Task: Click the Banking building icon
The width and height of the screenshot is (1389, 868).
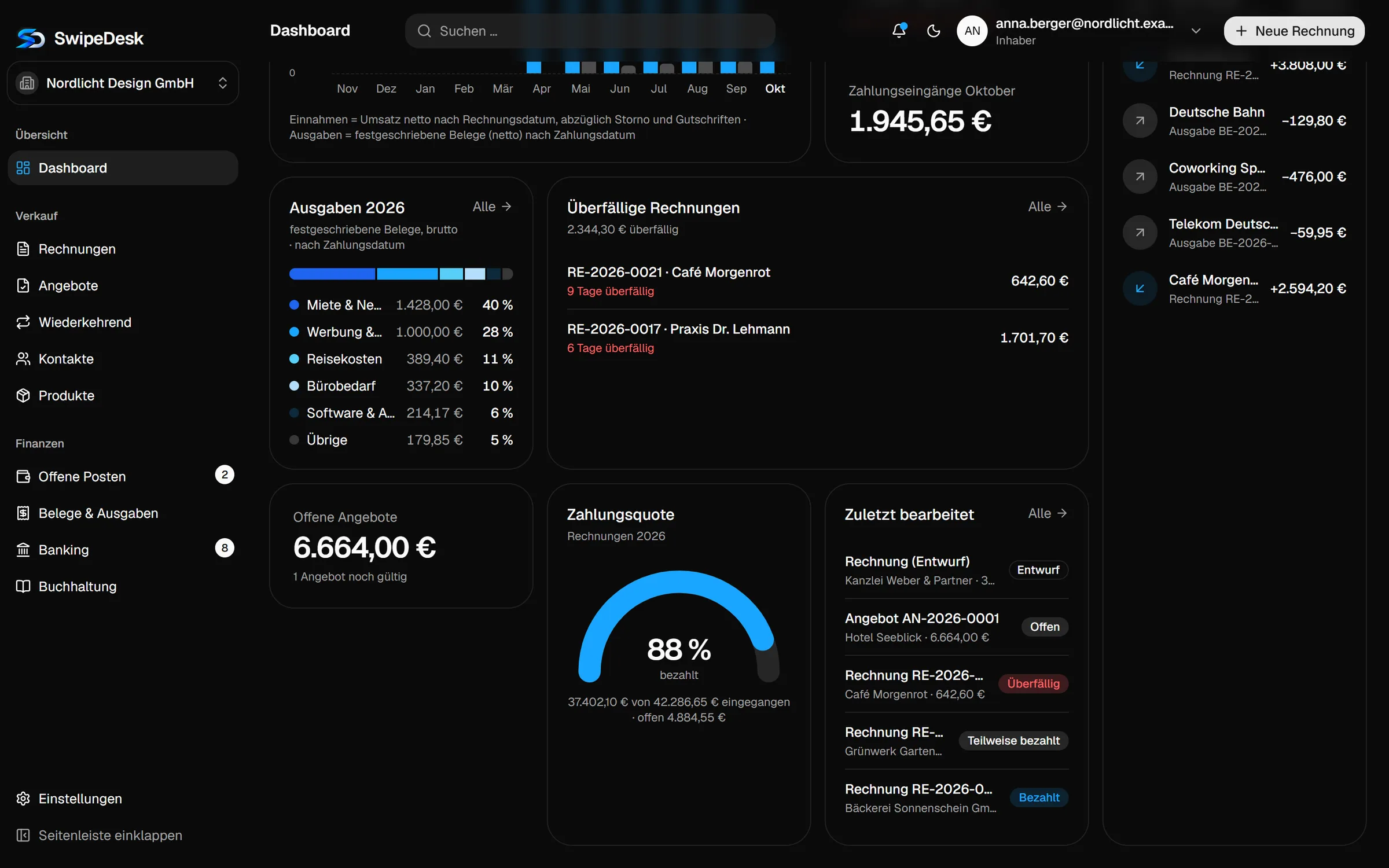Action: (x=23, y=550)
